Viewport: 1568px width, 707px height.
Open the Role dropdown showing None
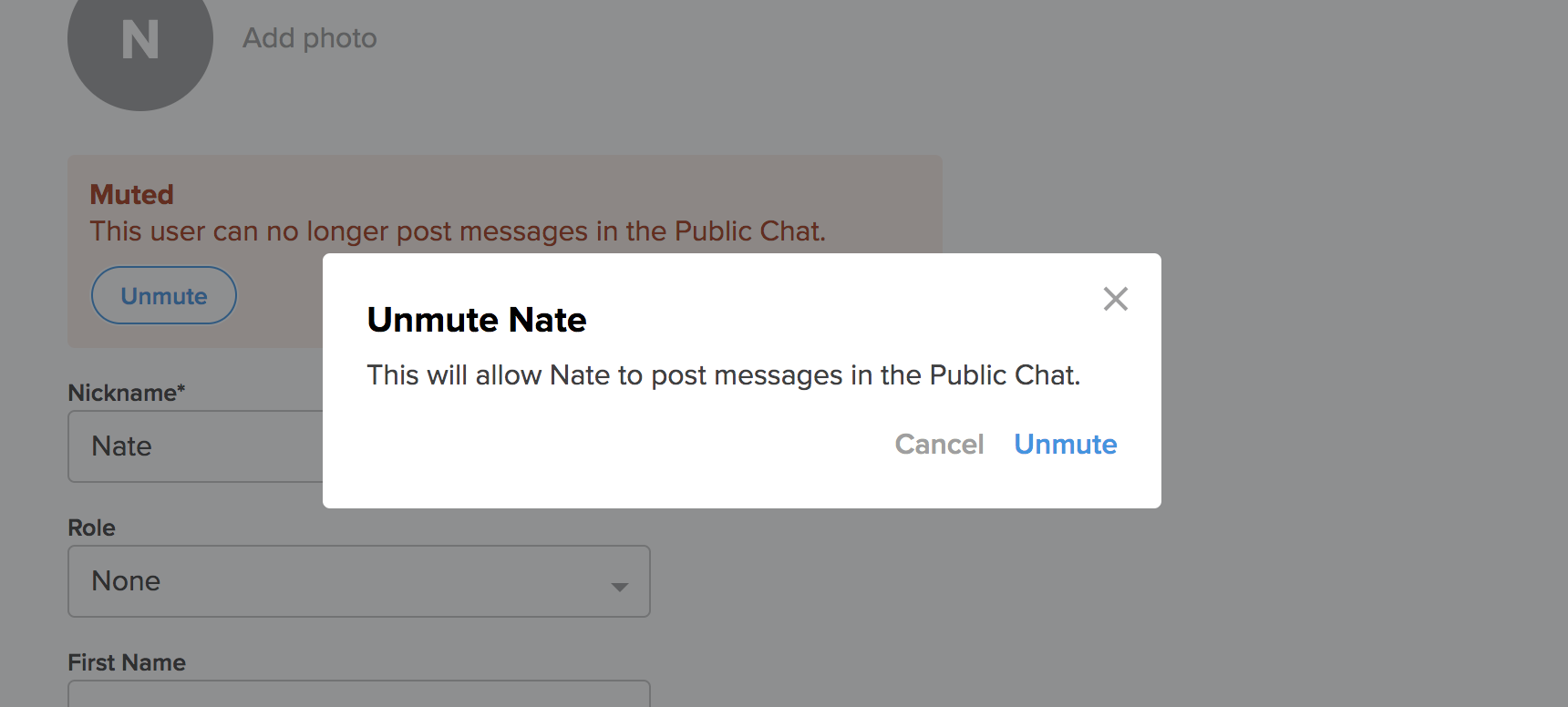pyautogui.click(x=359, y=581)
